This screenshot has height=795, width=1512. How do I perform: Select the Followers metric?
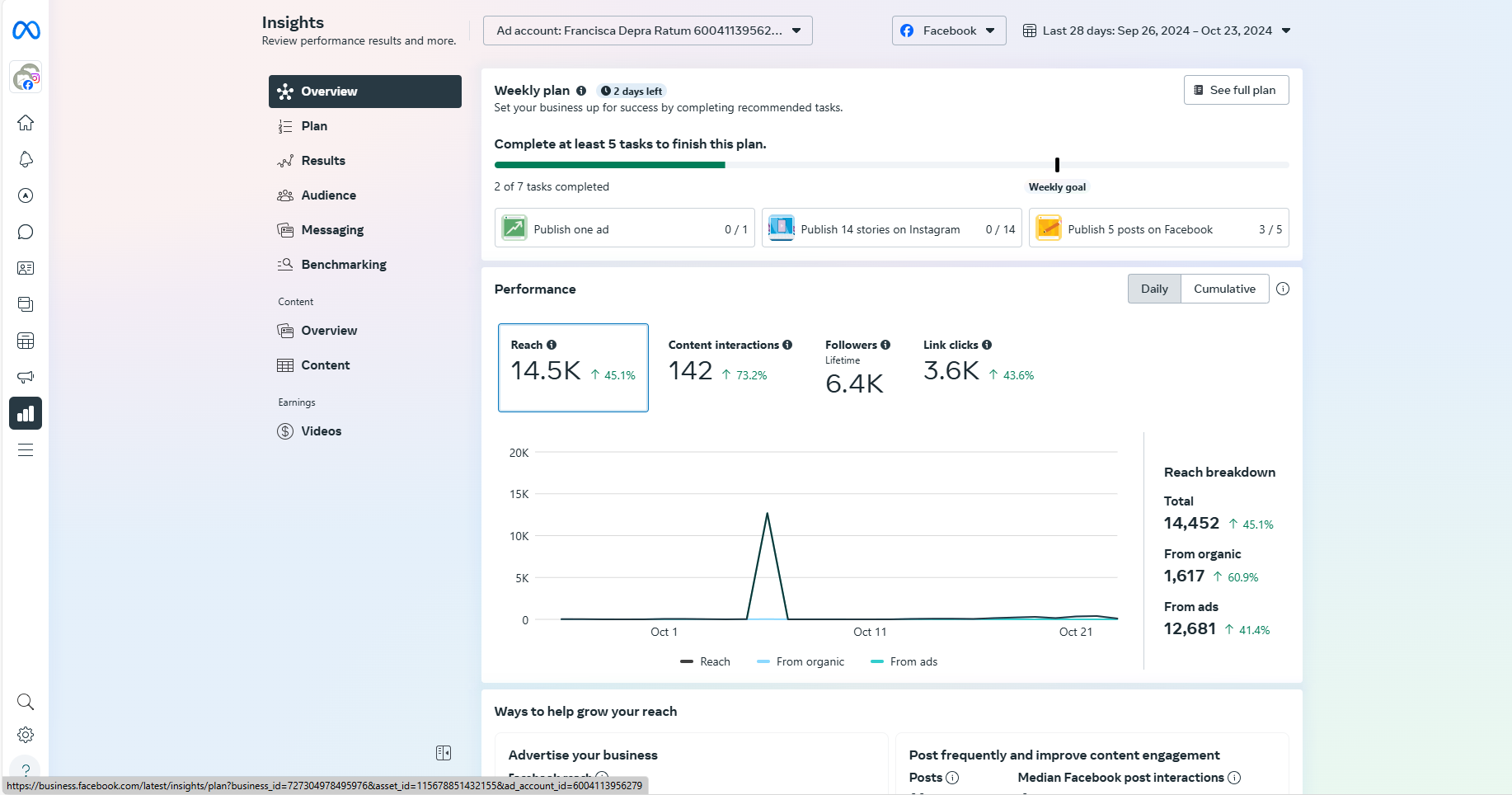857,368
